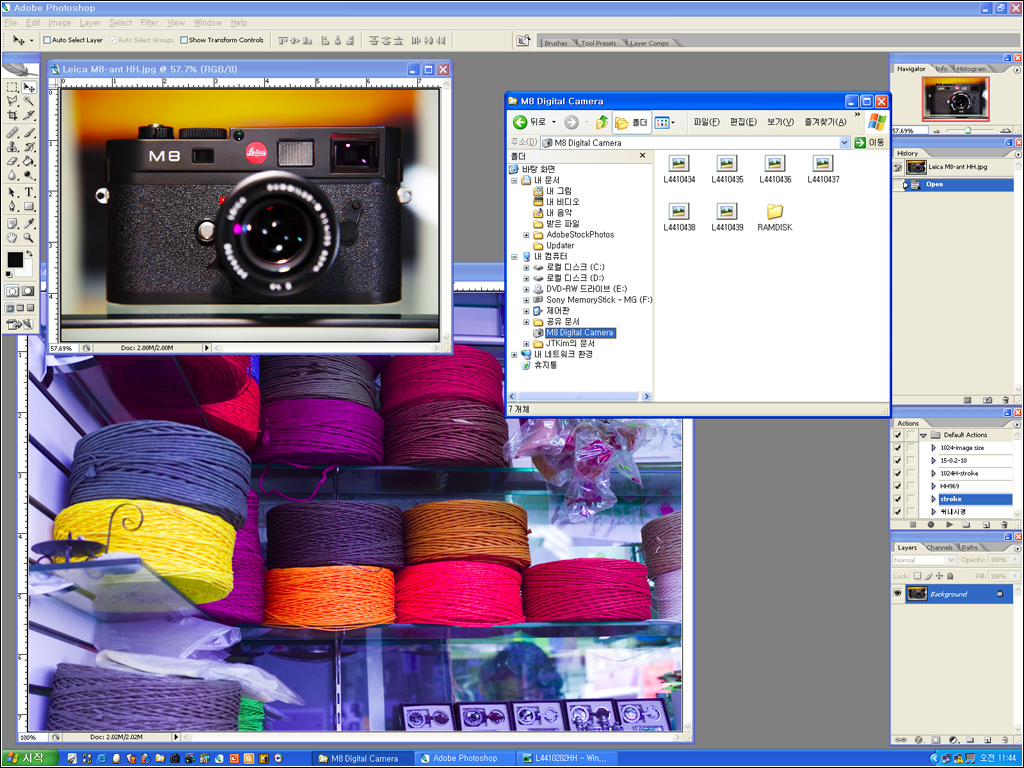This screenshot has width=1024, height=768.
Task: Select the Eraser tool
Action: pos(12,161)
